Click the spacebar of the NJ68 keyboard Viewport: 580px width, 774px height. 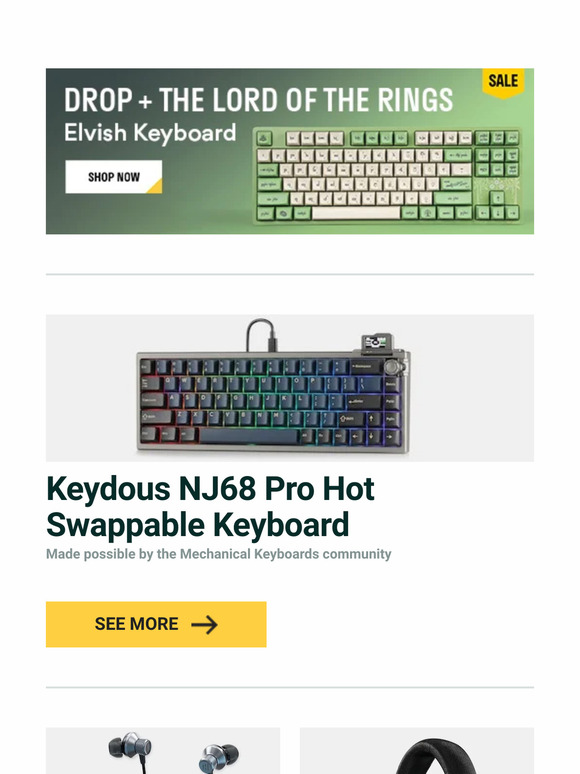(x=249, y=437)
